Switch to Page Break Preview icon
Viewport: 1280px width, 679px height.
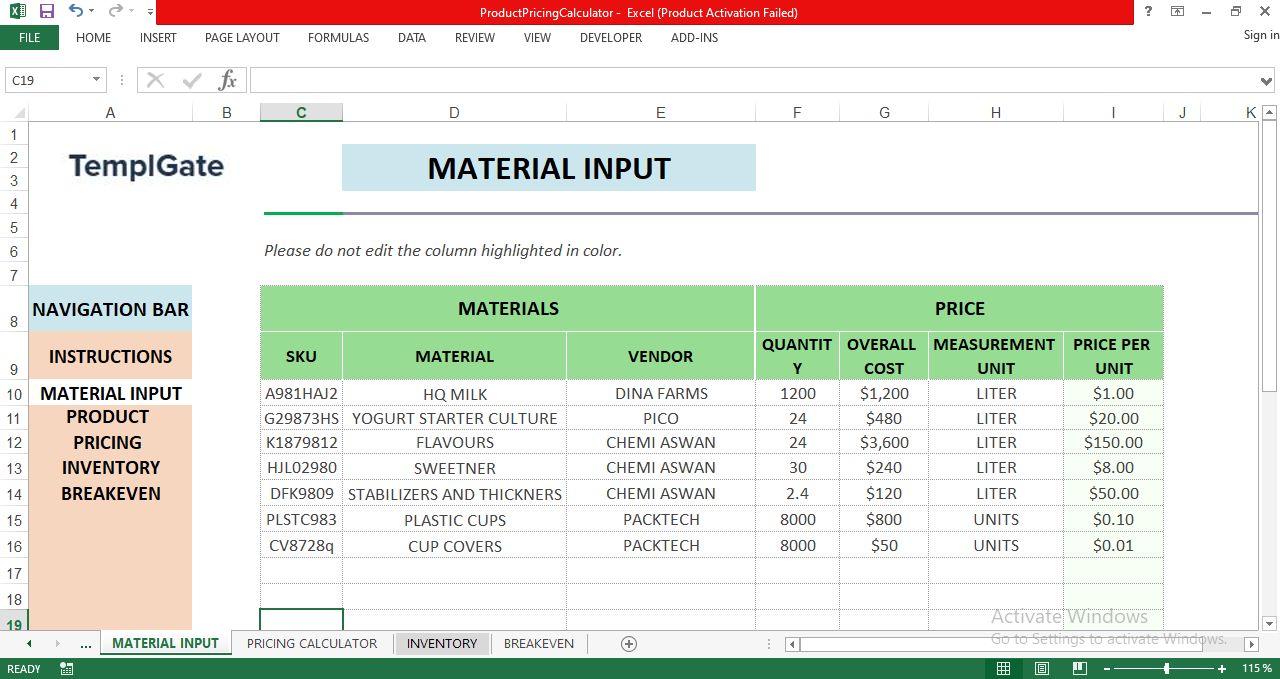(1079, 669)
